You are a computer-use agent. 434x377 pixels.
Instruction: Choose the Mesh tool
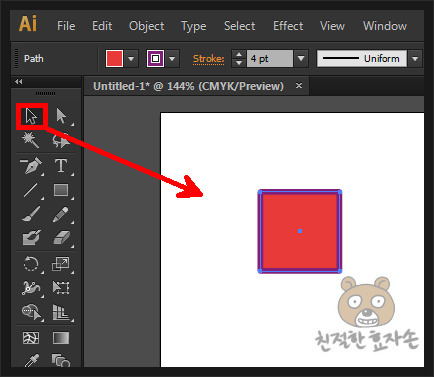point(31,338)
